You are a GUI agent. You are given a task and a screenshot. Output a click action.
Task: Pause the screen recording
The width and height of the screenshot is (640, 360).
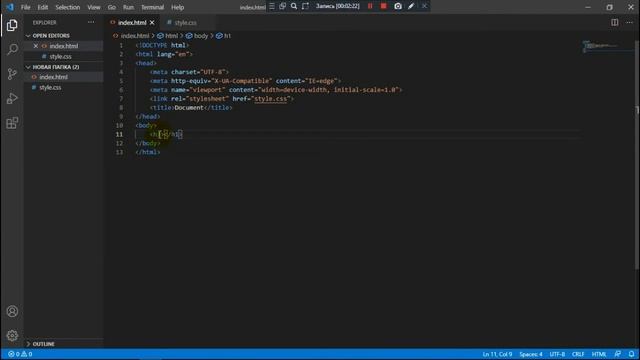(x=370, y=6)
